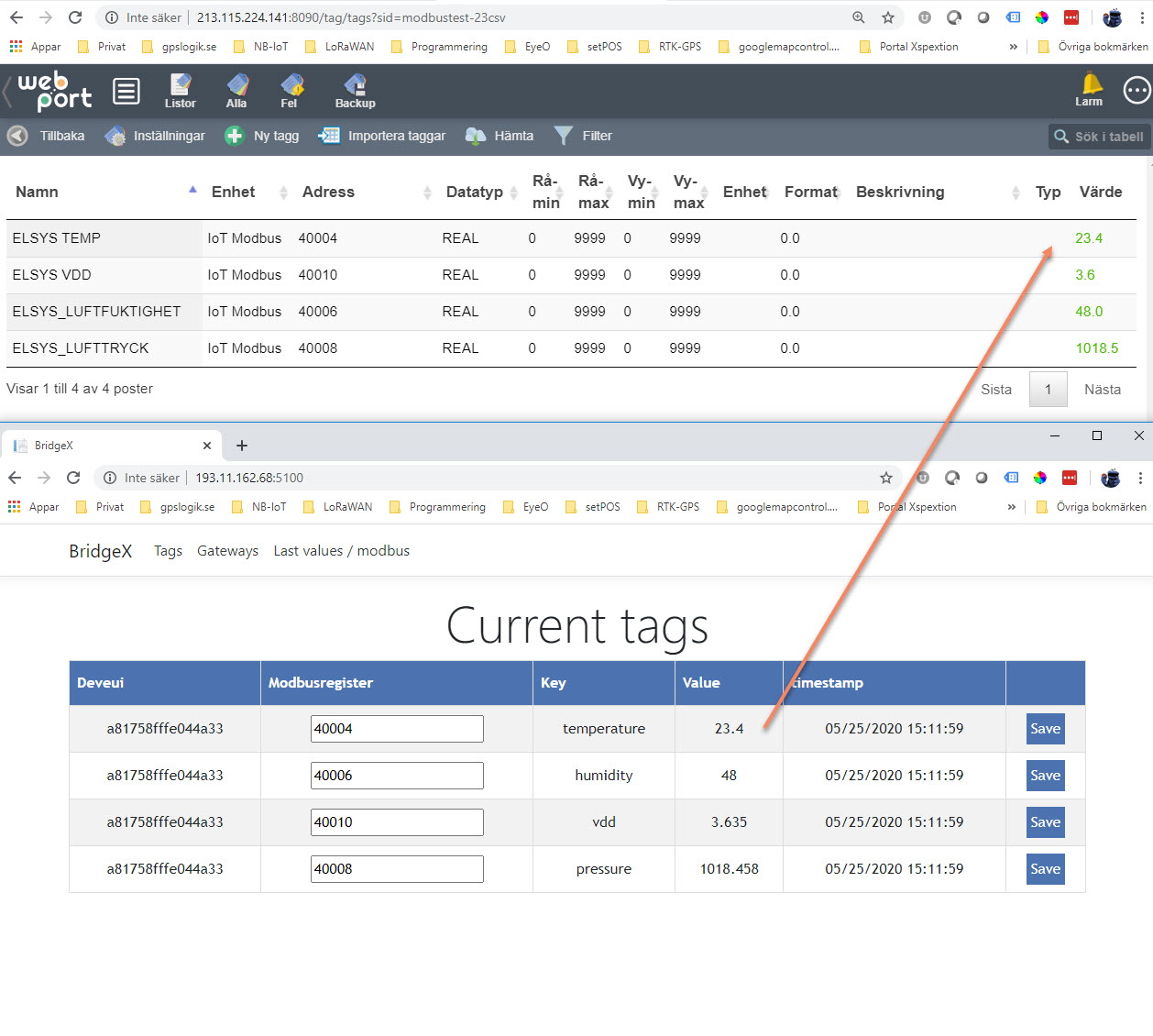Sort by Vy-max column header
1153x1036 pixels.
tap(689, 192)
